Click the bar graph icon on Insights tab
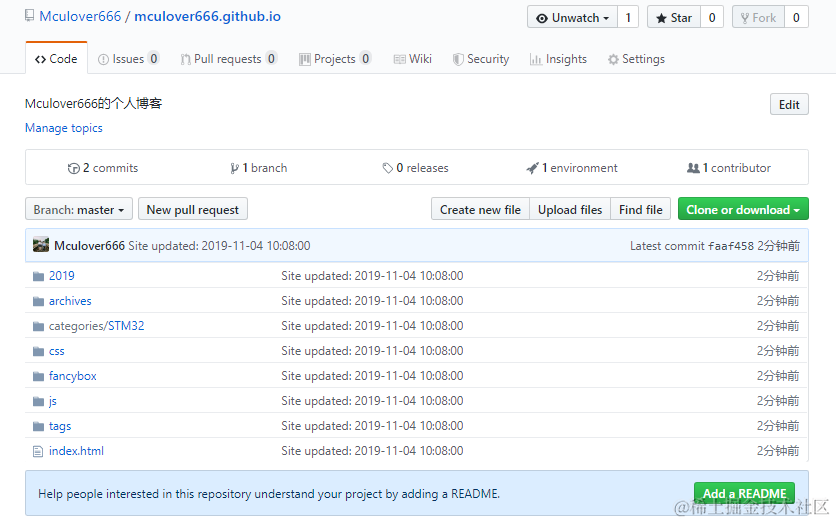Viewport: 836px width, 523px height. pos(535,59)
